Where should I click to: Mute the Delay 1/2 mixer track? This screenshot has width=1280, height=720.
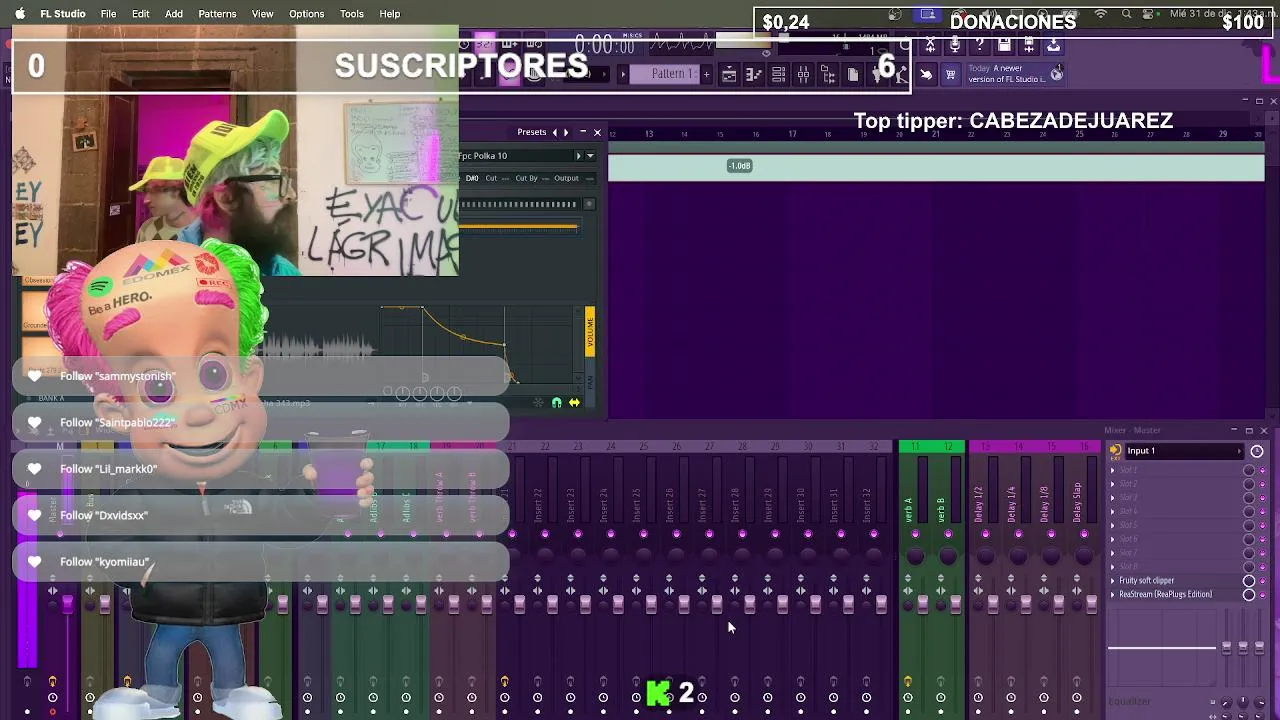[986, 534]
